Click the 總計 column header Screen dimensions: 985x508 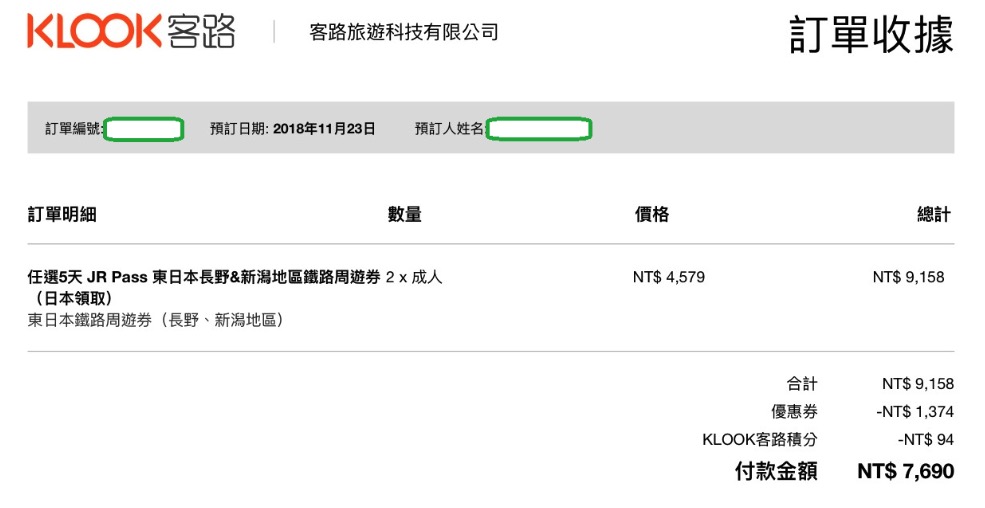point(933,214)
